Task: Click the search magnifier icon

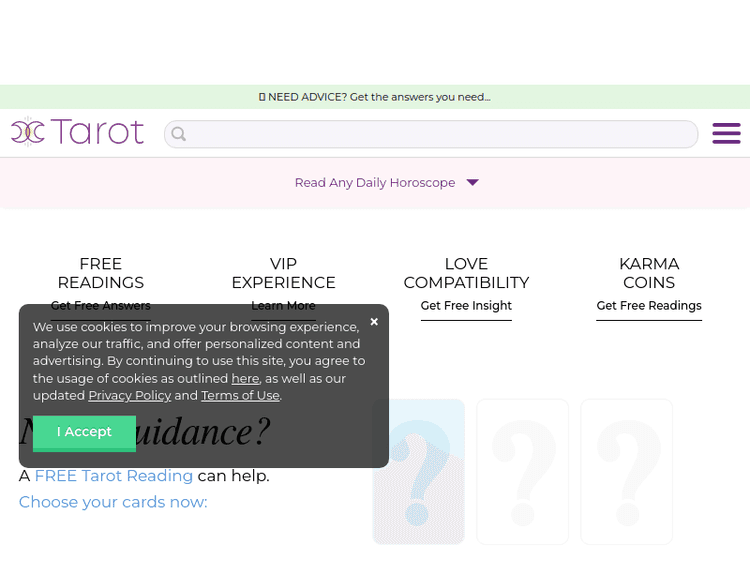Action: 178,134
